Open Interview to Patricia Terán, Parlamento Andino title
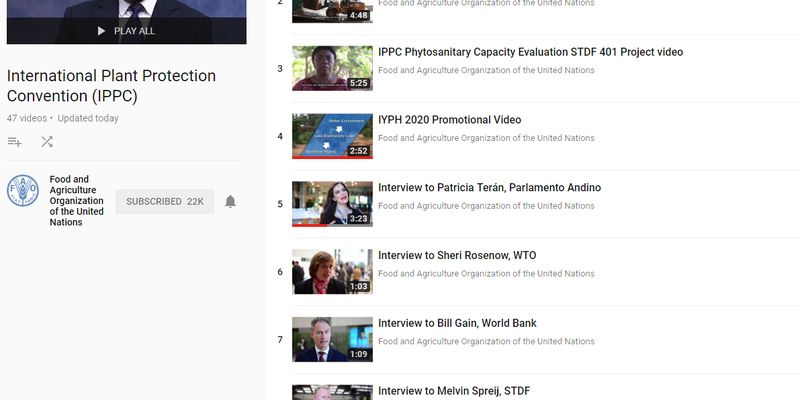This screenshot has height=400, width=800. (x=489, y=188)
